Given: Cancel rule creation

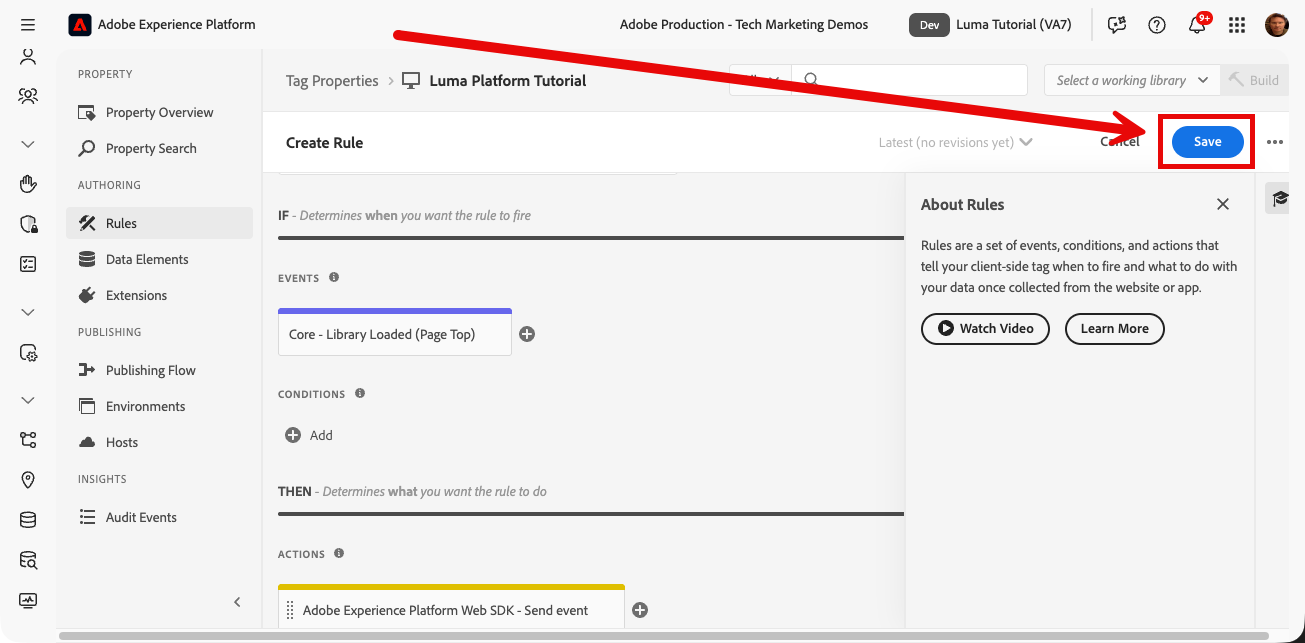Looking at the screenshot, I should [x=1120, y=142].
